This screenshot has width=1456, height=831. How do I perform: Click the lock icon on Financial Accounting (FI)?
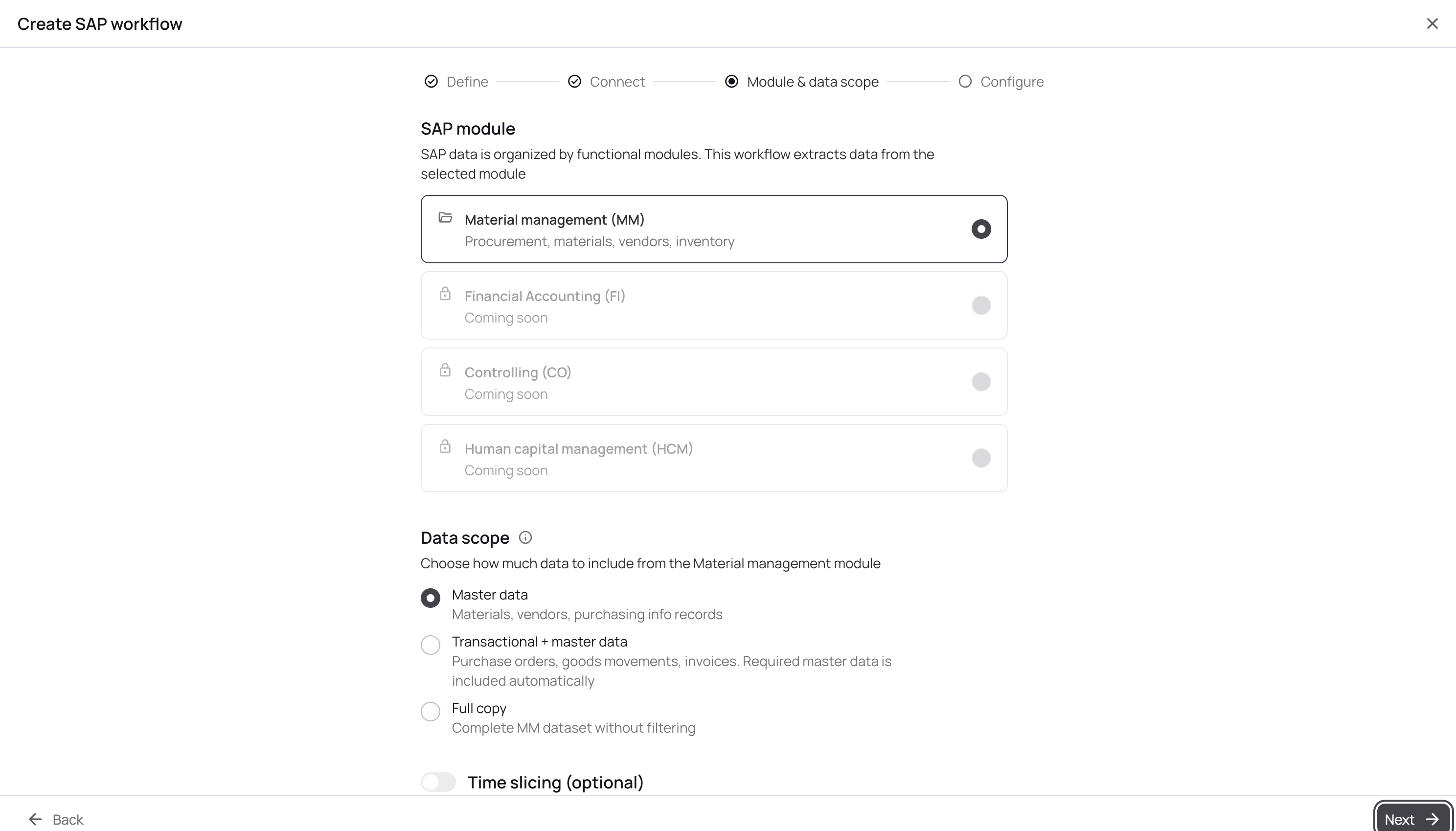point(446,294)
